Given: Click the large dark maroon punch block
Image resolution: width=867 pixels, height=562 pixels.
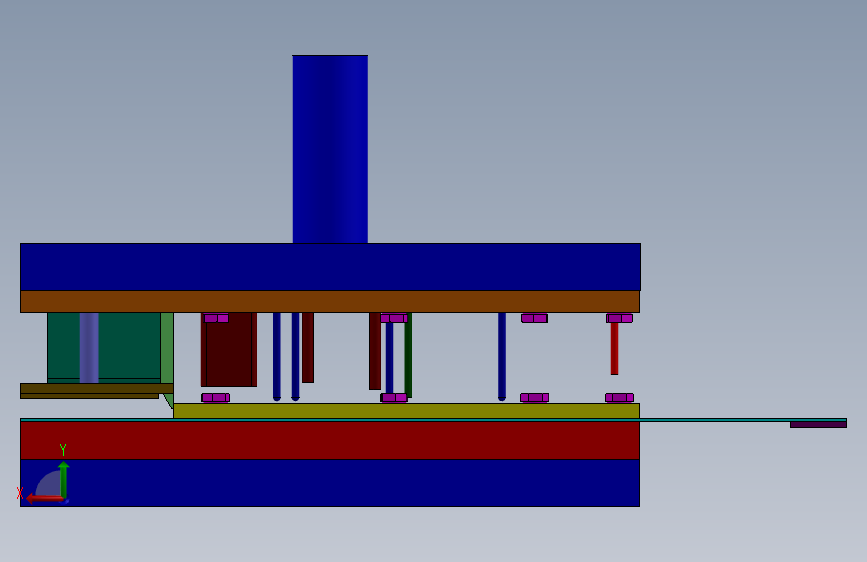Looking at the screenshot, I should tap(229, 350).
